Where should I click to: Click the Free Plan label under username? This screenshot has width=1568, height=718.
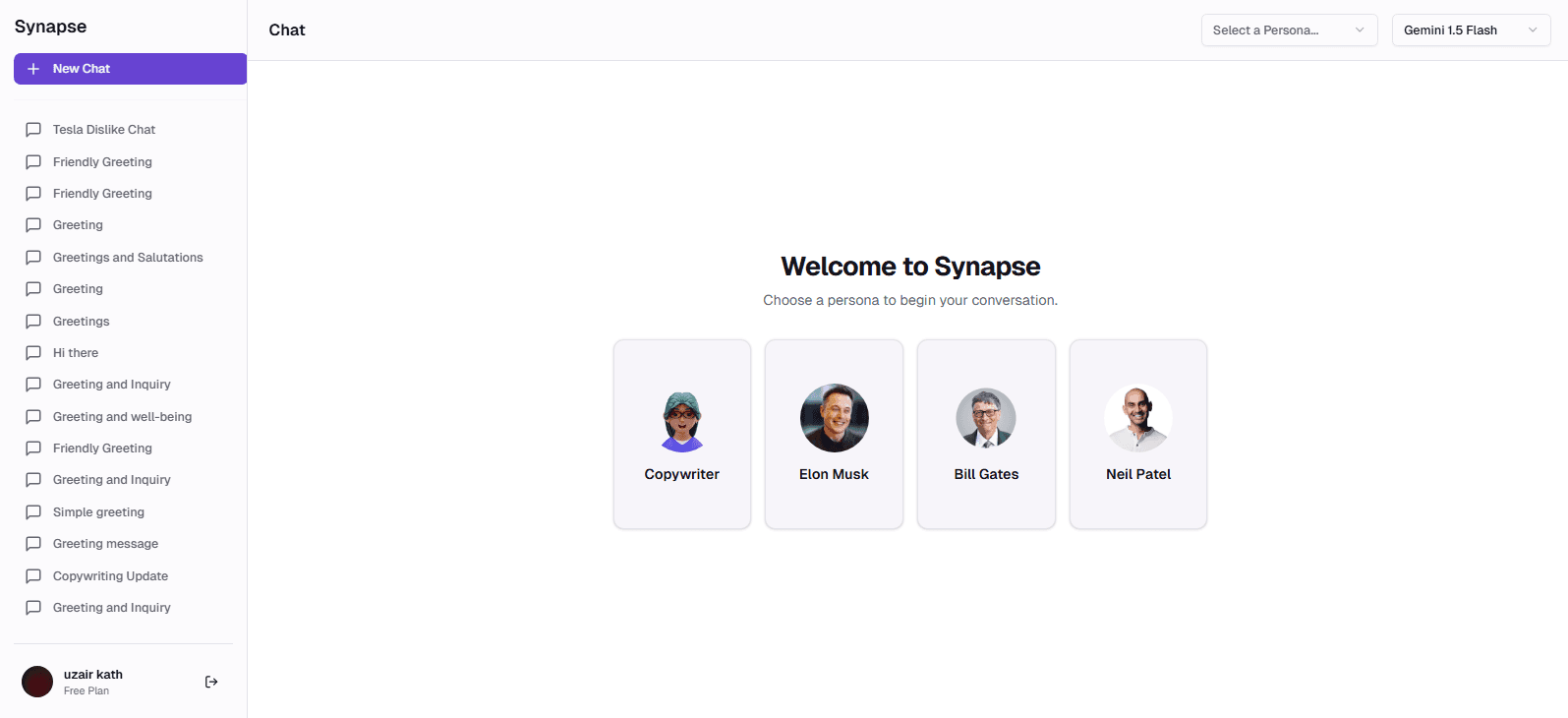[x=87, y=691]
